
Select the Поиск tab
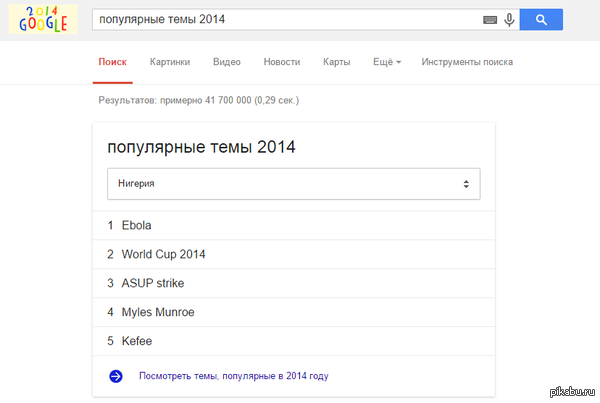(112, 62)
